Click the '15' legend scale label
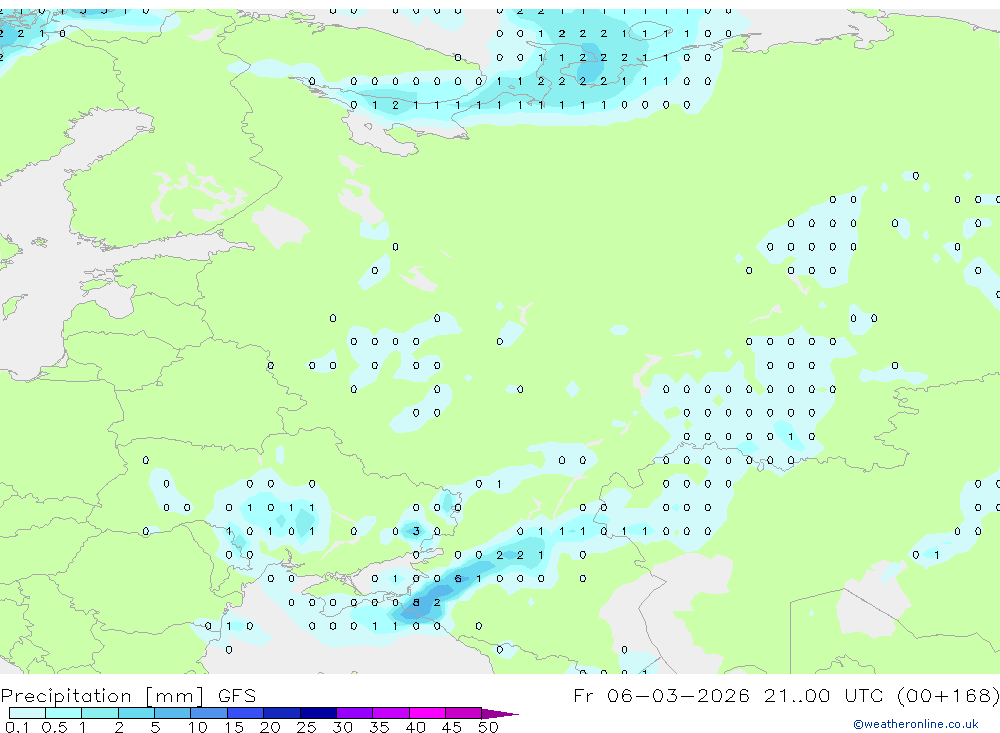1000x733 pixels. click(233, 727)
